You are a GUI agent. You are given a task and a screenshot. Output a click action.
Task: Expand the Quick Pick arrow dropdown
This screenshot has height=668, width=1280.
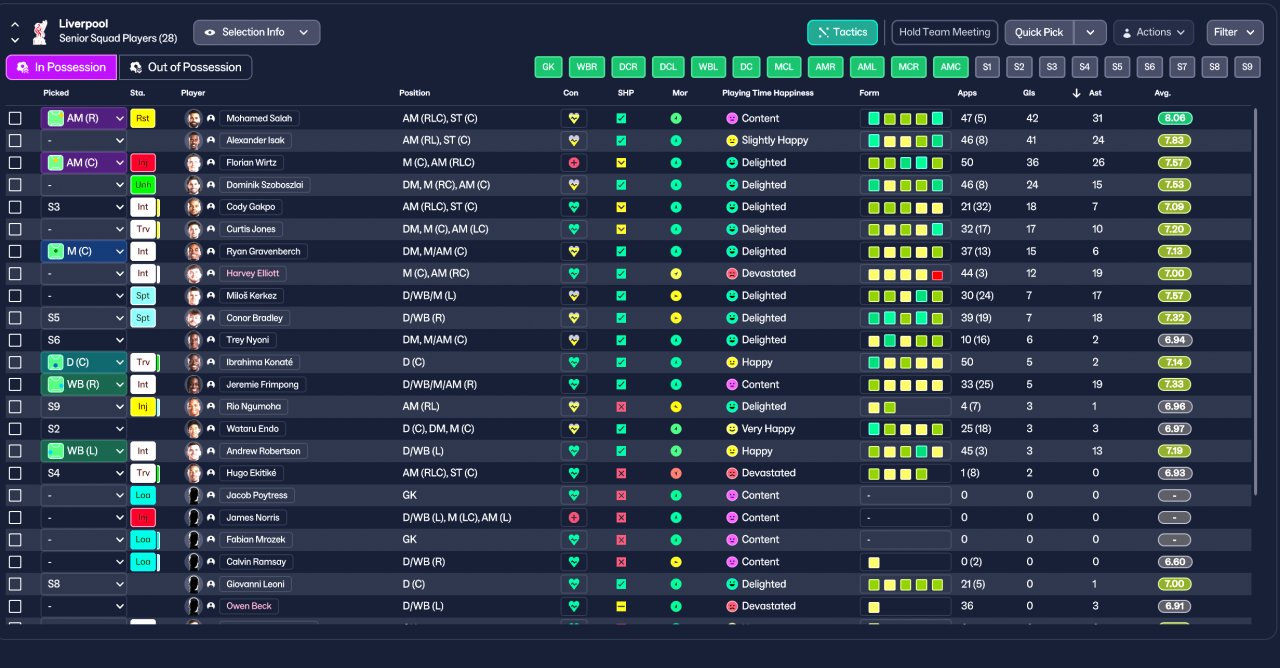1090,32
